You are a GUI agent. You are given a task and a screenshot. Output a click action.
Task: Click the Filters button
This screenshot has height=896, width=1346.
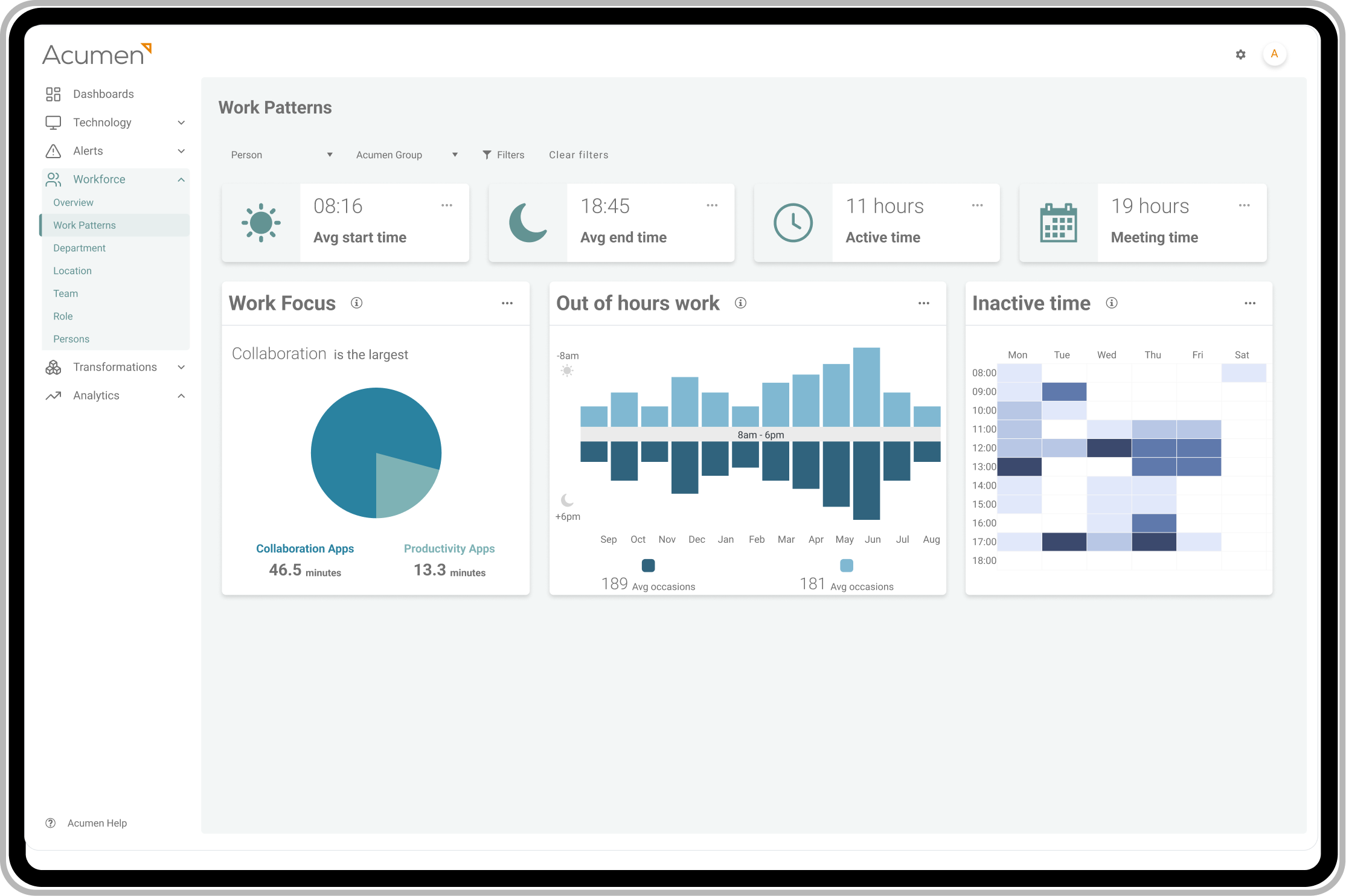click(503, 155)
